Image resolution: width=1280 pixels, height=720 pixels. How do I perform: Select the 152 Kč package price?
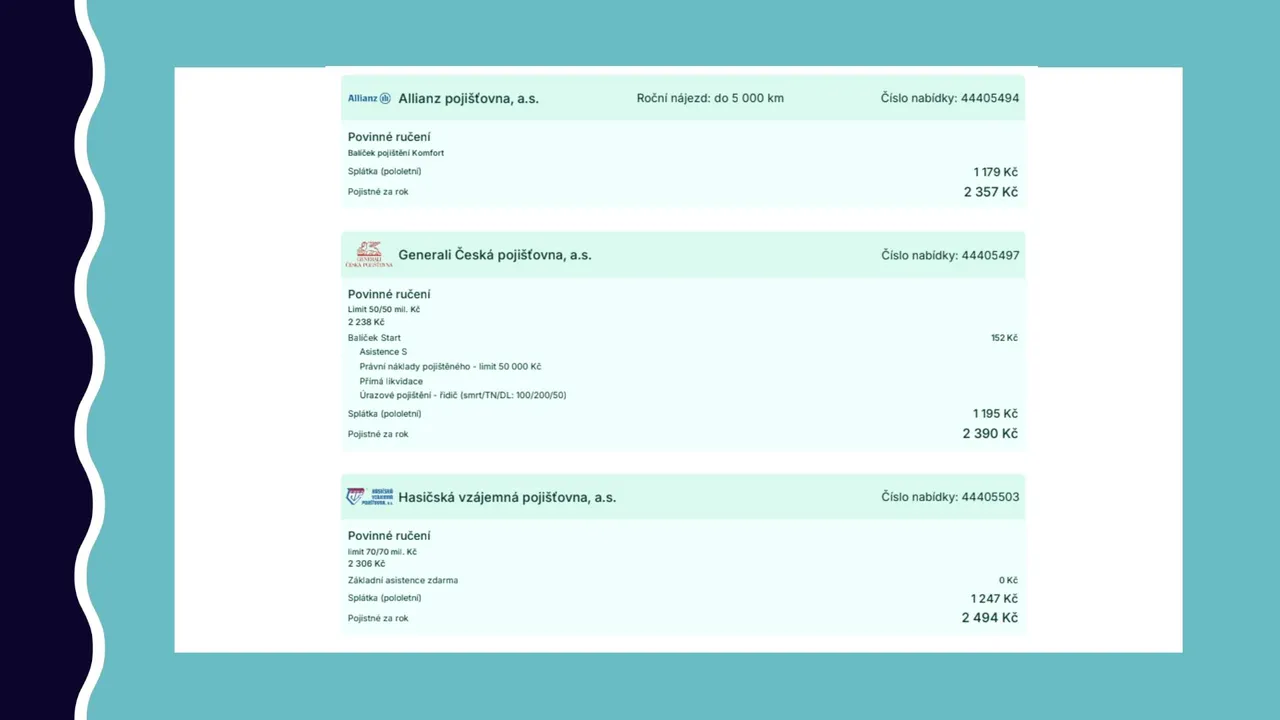click(x=1004, y=338)
